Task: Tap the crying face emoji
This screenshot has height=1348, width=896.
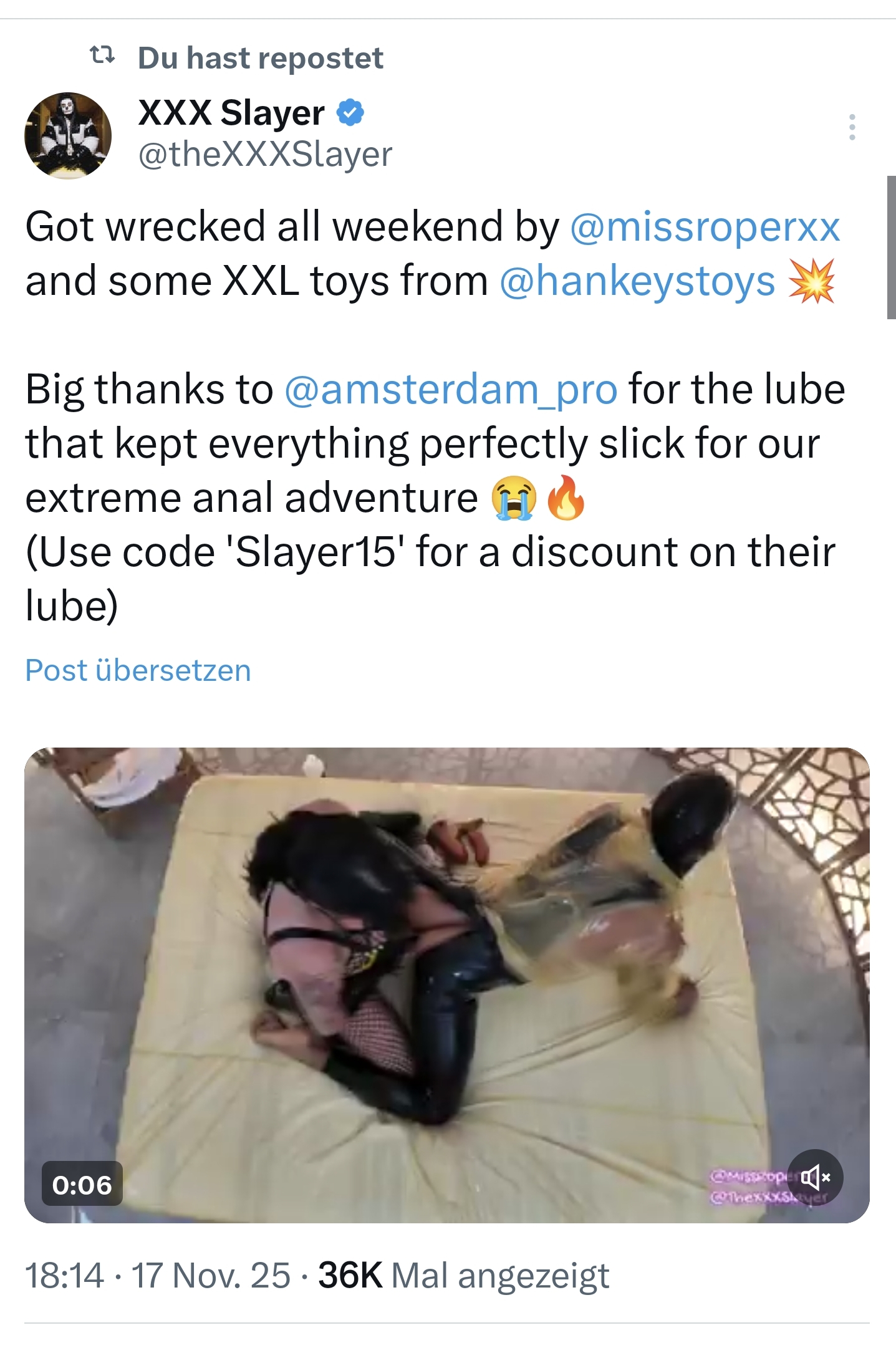Action: click(513, 498)
